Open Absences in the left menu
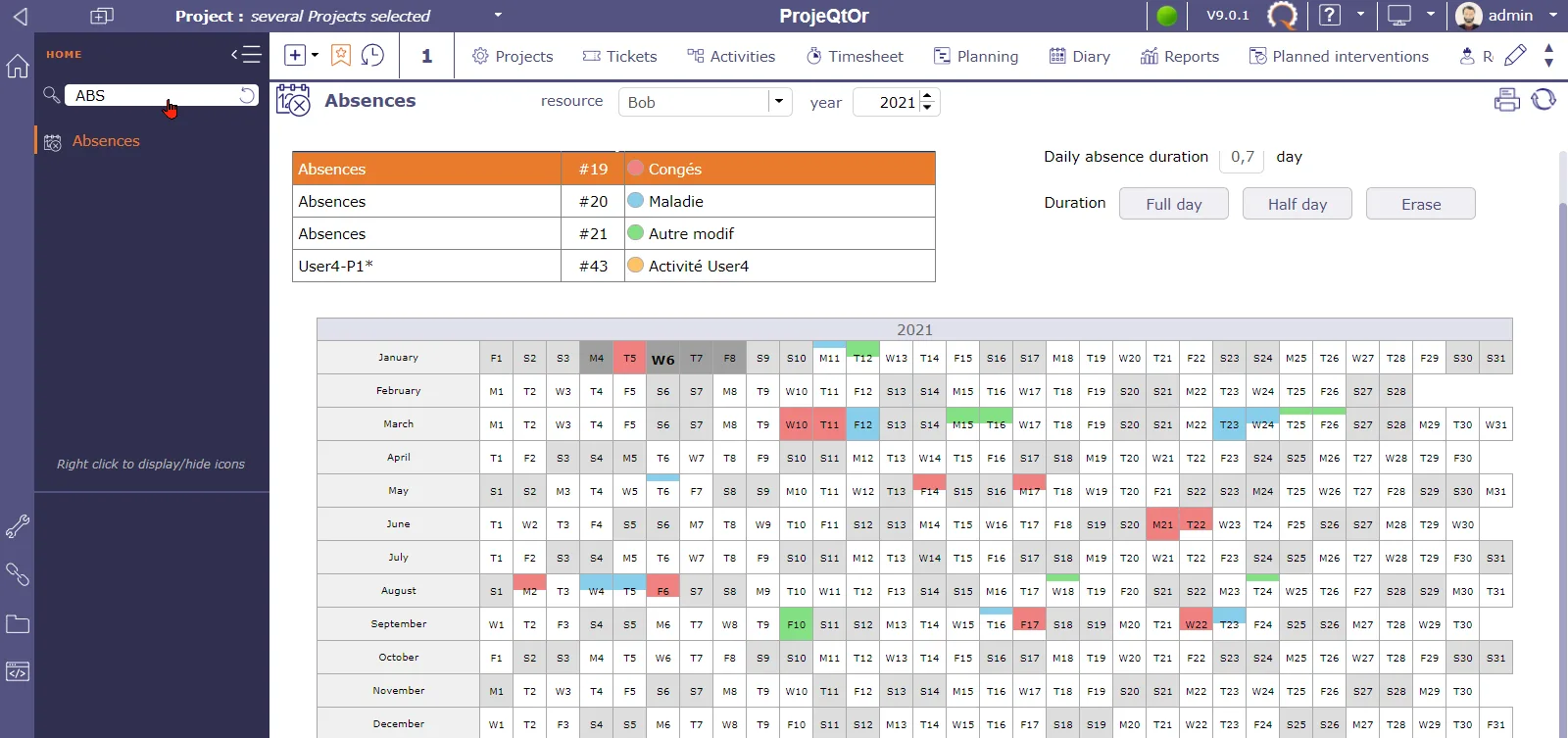 click(106, 141)
